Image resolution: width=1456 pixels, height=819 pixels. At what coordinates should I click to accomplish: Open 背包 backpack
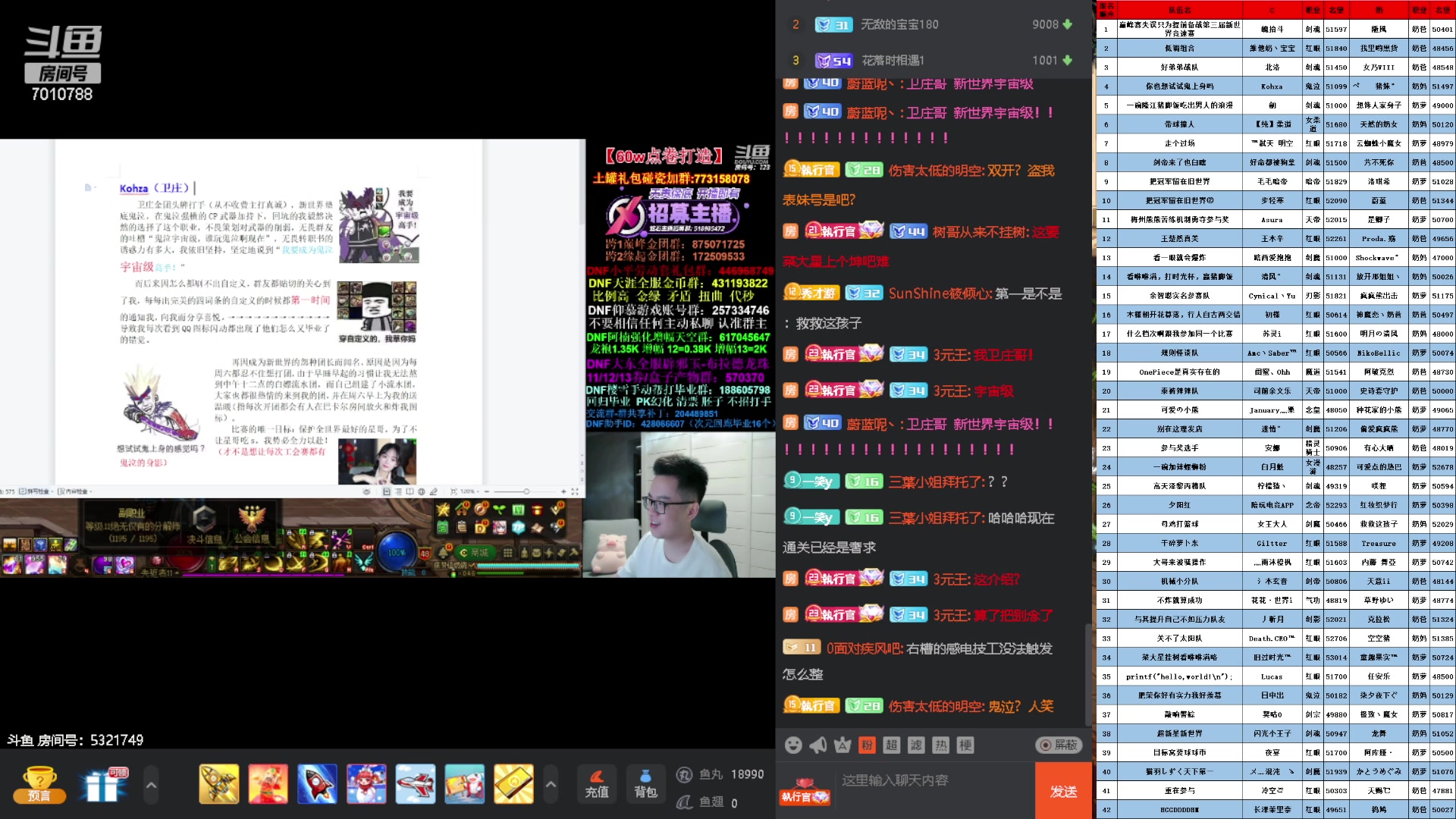(x=645, y=785)
